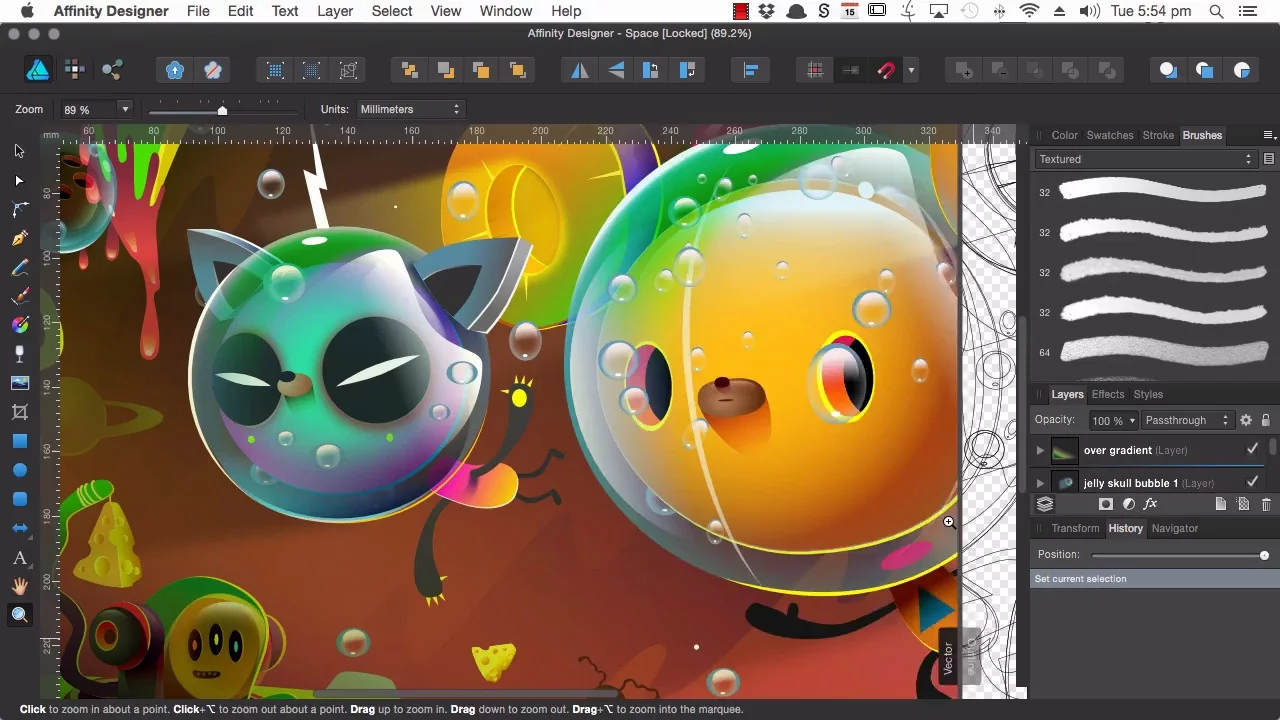Select the Pen tool
1280x720 pixels.
19,238
